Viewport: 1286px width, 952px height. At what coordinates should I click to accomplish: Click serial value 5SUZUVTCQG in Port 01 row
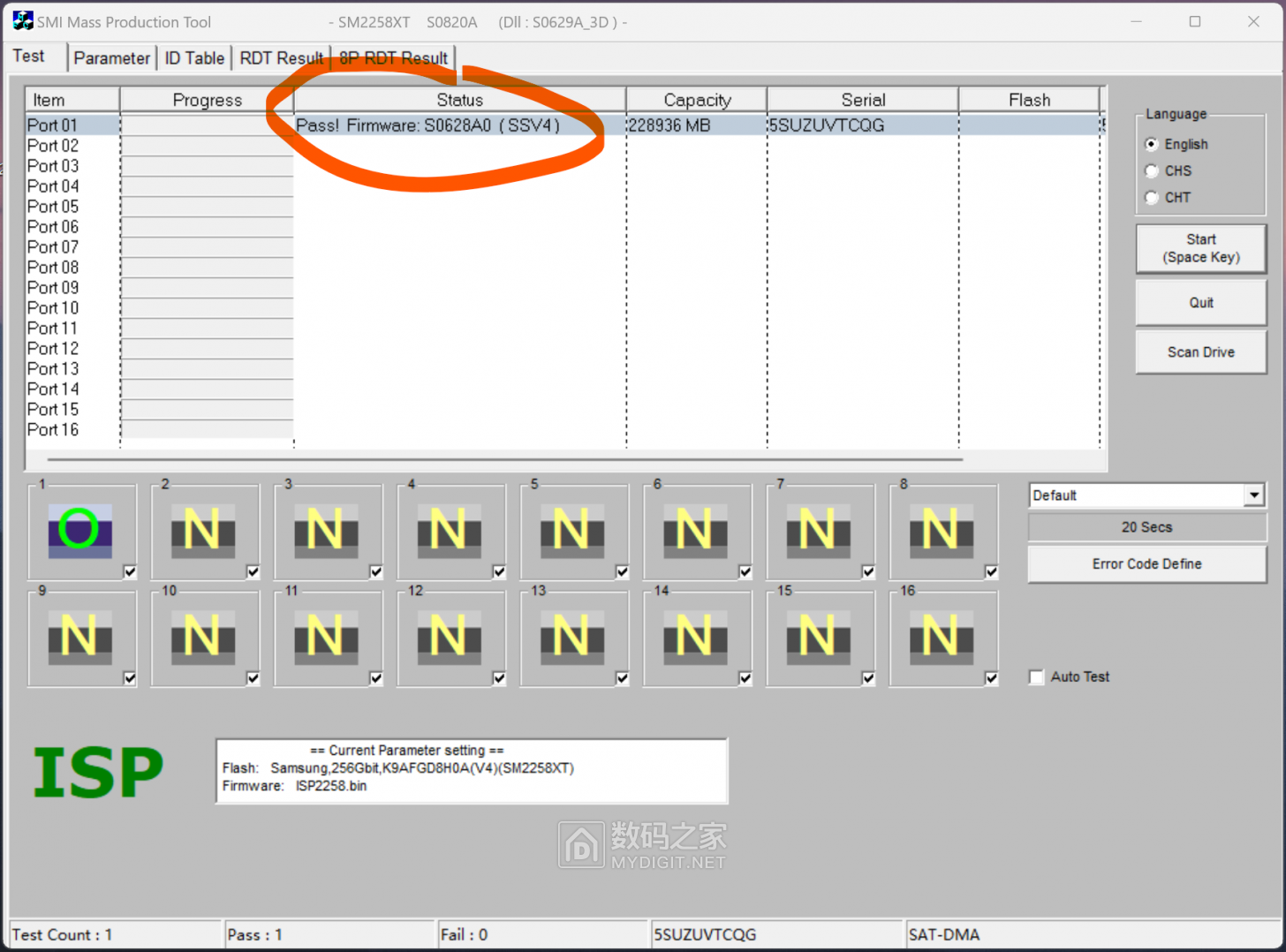tap(827, 125)
